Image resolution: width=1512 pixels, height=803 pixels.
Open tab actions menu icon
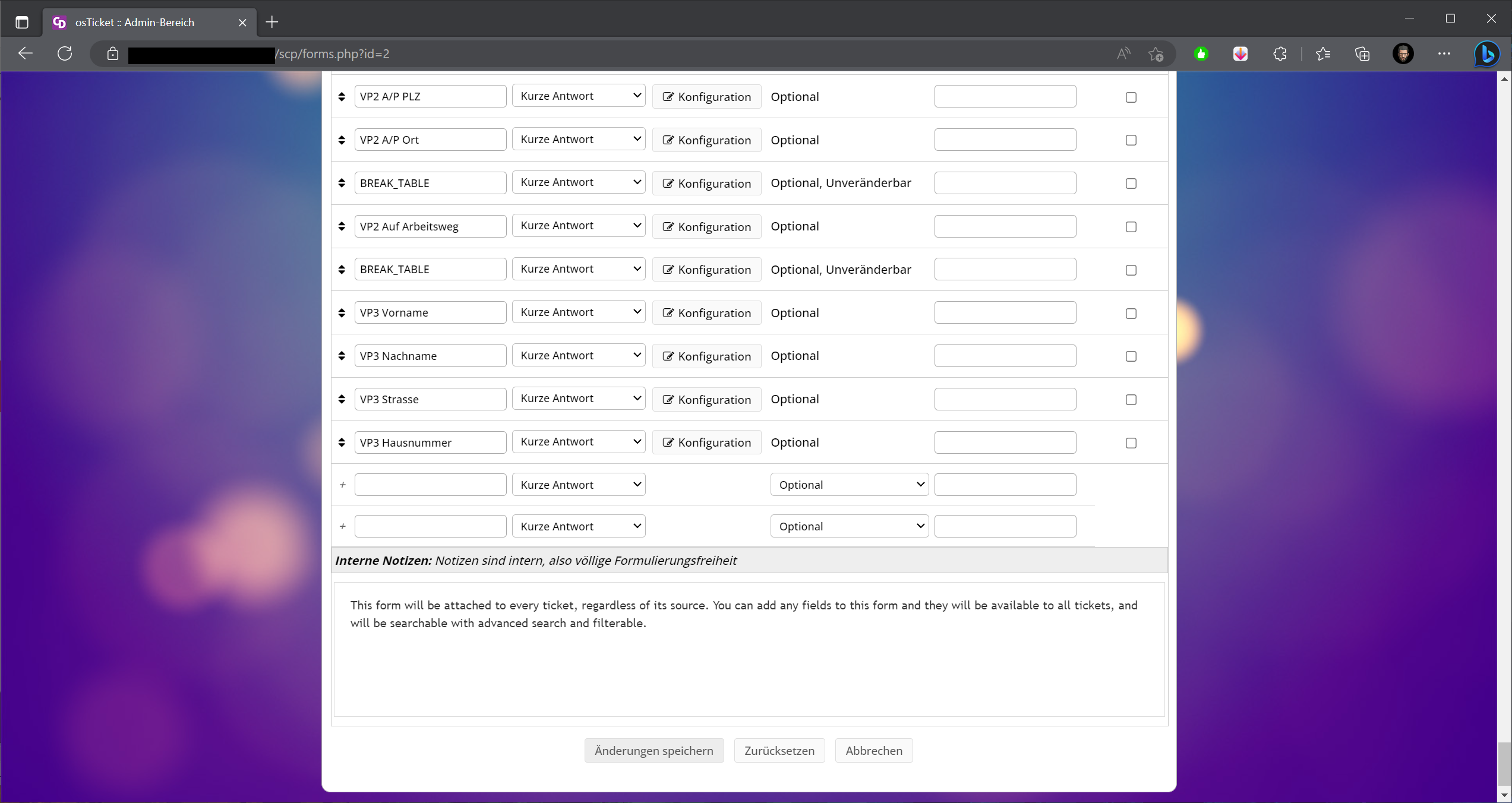point(22,23)
